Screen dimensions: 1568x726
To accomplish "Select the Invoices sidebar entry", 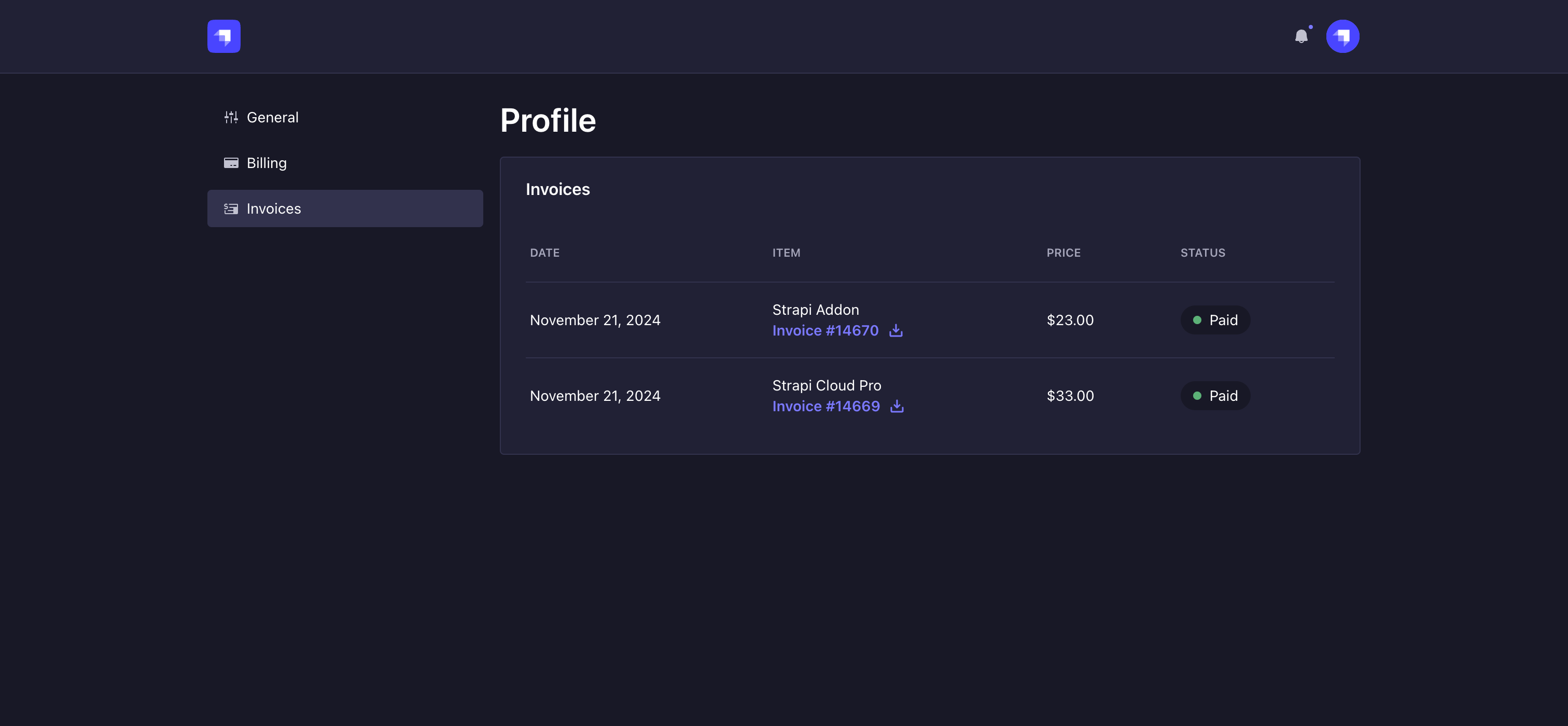I will [x=273, y=208].
